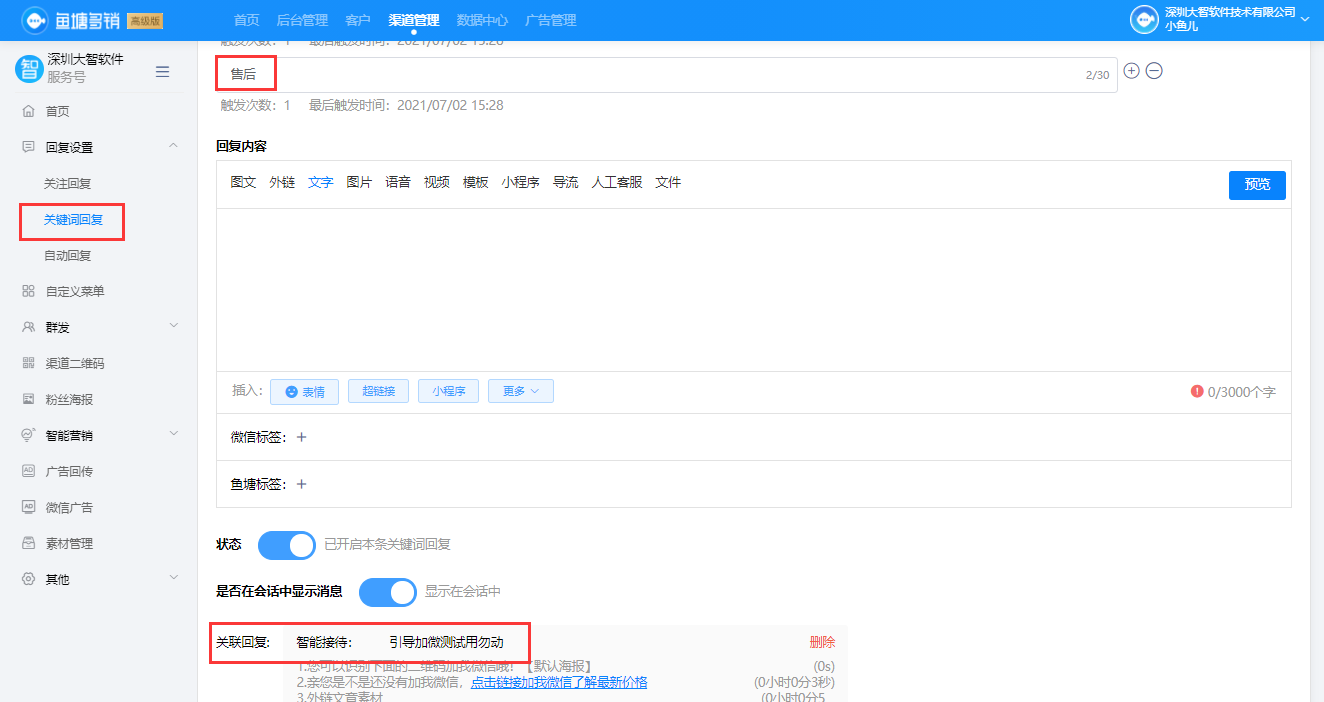Click the 高级版 badge
Screen dimensions: 1324x702
[x=146, y=21]
